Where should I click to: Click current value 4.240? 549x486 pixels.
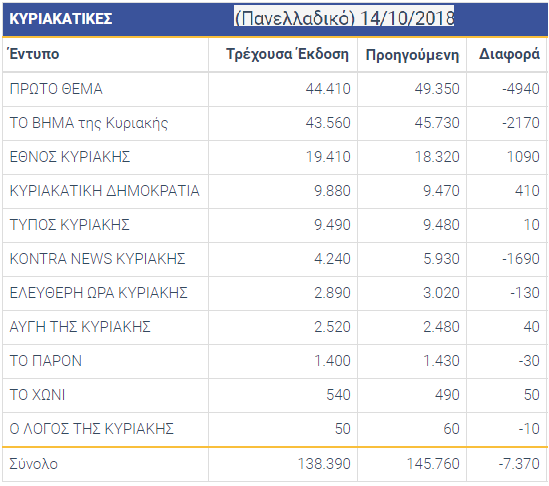pos(332,258)
